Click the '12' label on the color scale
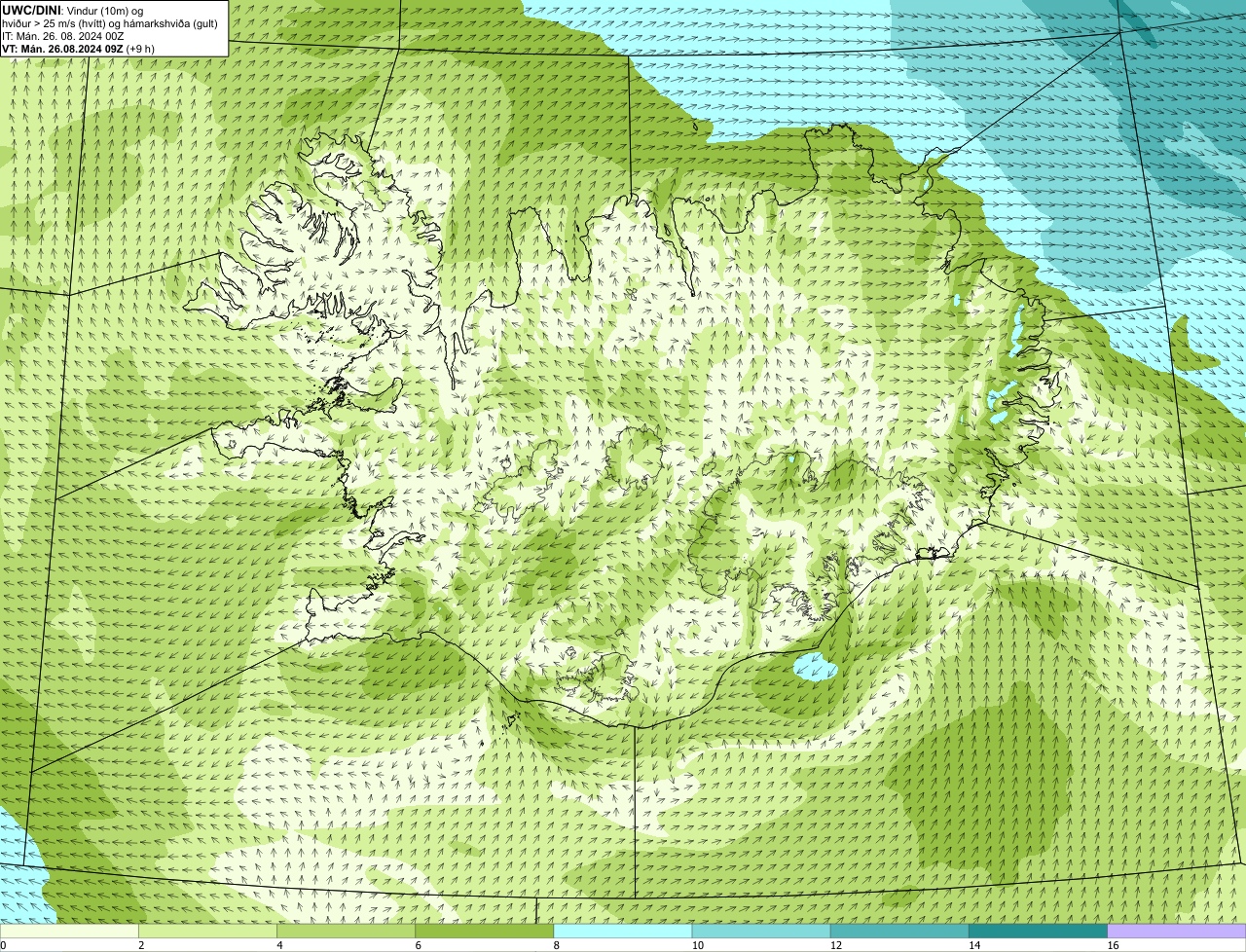The width and height of the screenshot is (1246, 952). (836, 945)
